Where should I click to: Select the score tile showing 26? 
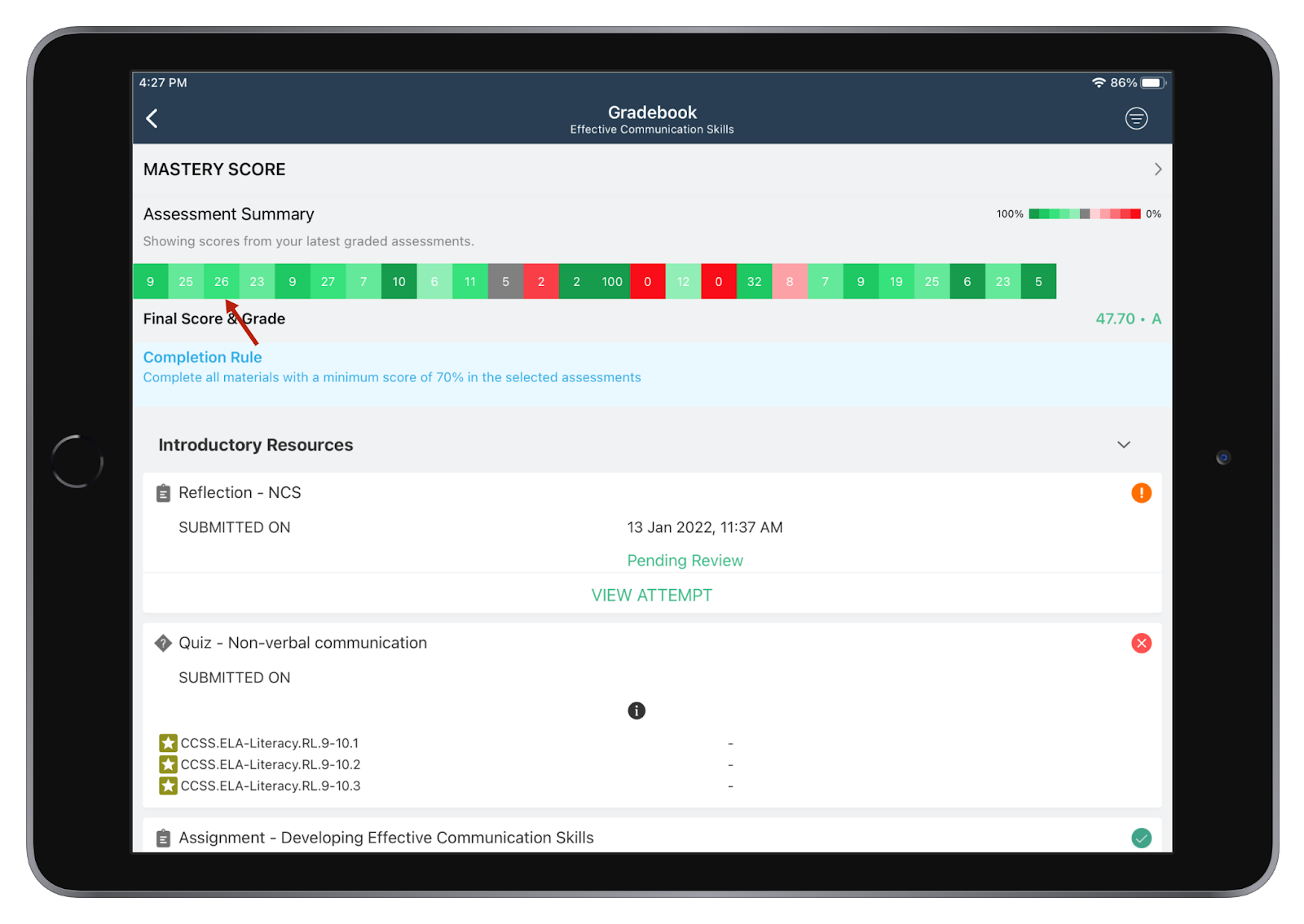coord(222,282)
